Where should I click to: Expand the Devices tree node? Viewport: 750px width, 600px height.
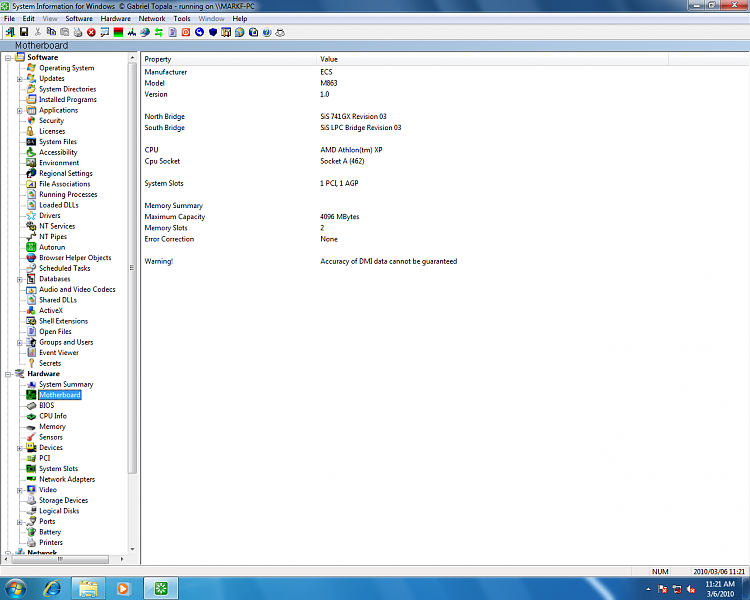click(x=20, y=448)
